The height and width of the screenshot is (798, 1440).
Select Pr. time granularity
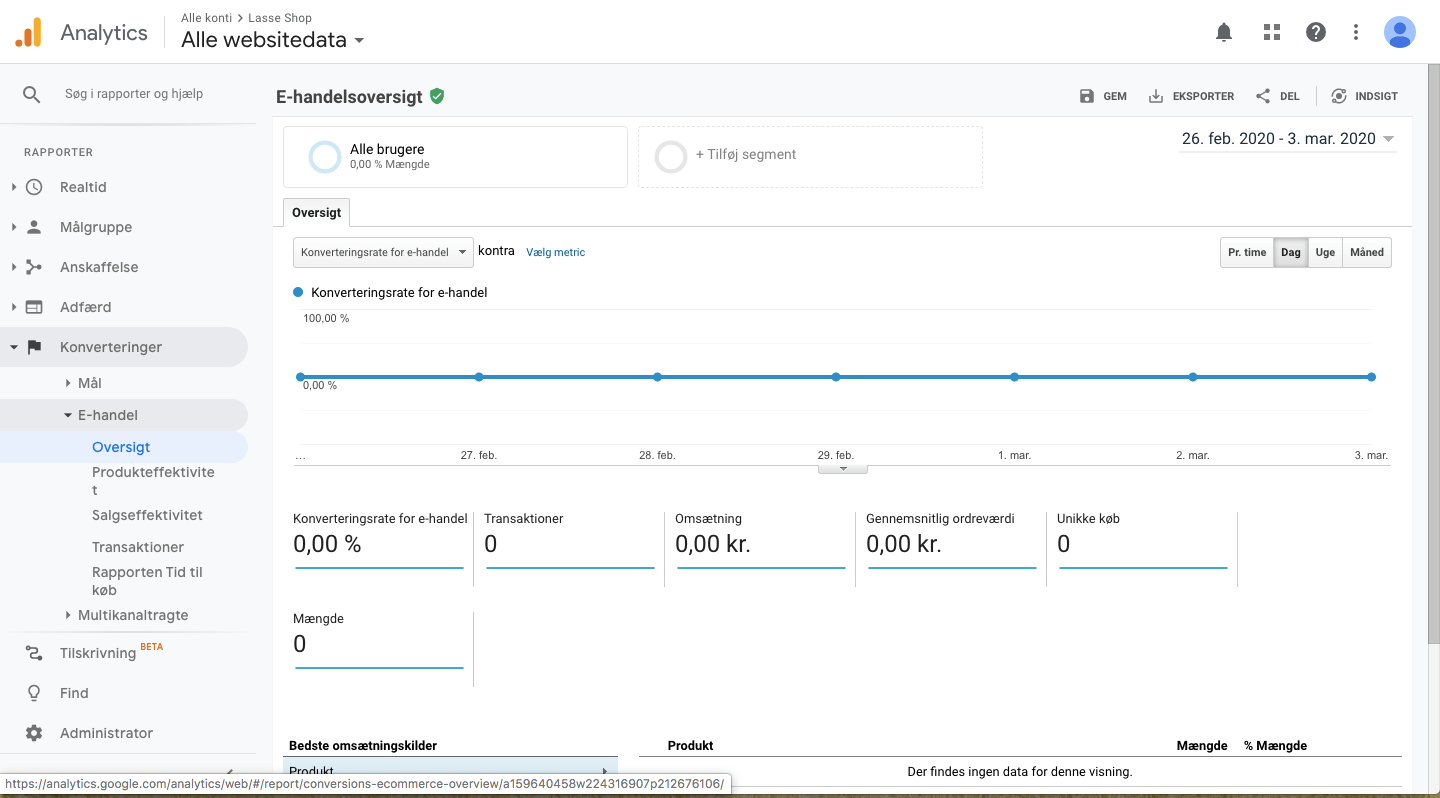click(x=1247, y=252)
